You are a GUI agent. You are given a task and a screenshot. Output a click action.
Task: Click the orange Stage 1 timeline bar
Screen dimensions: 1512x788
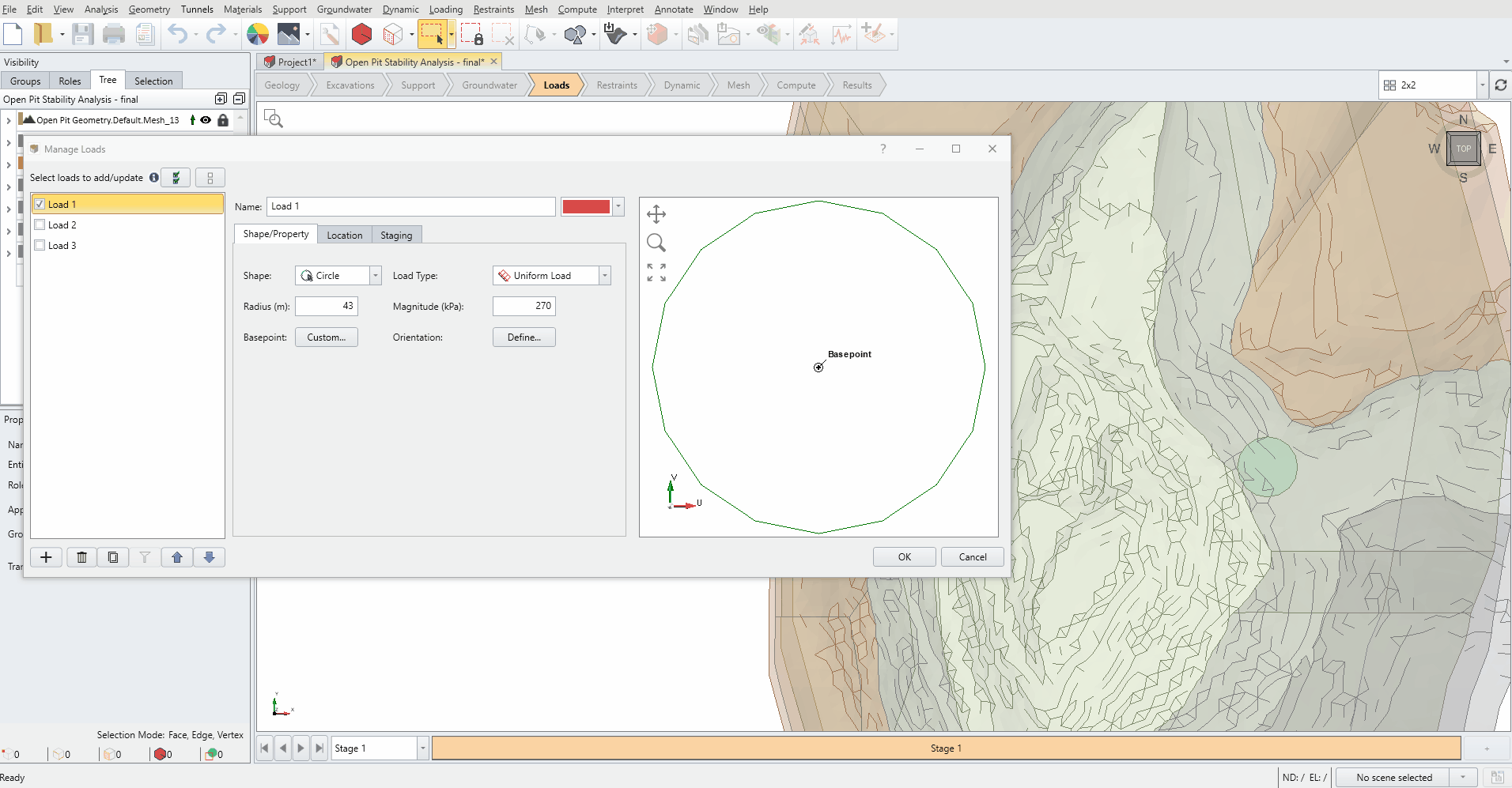point(946,748)
